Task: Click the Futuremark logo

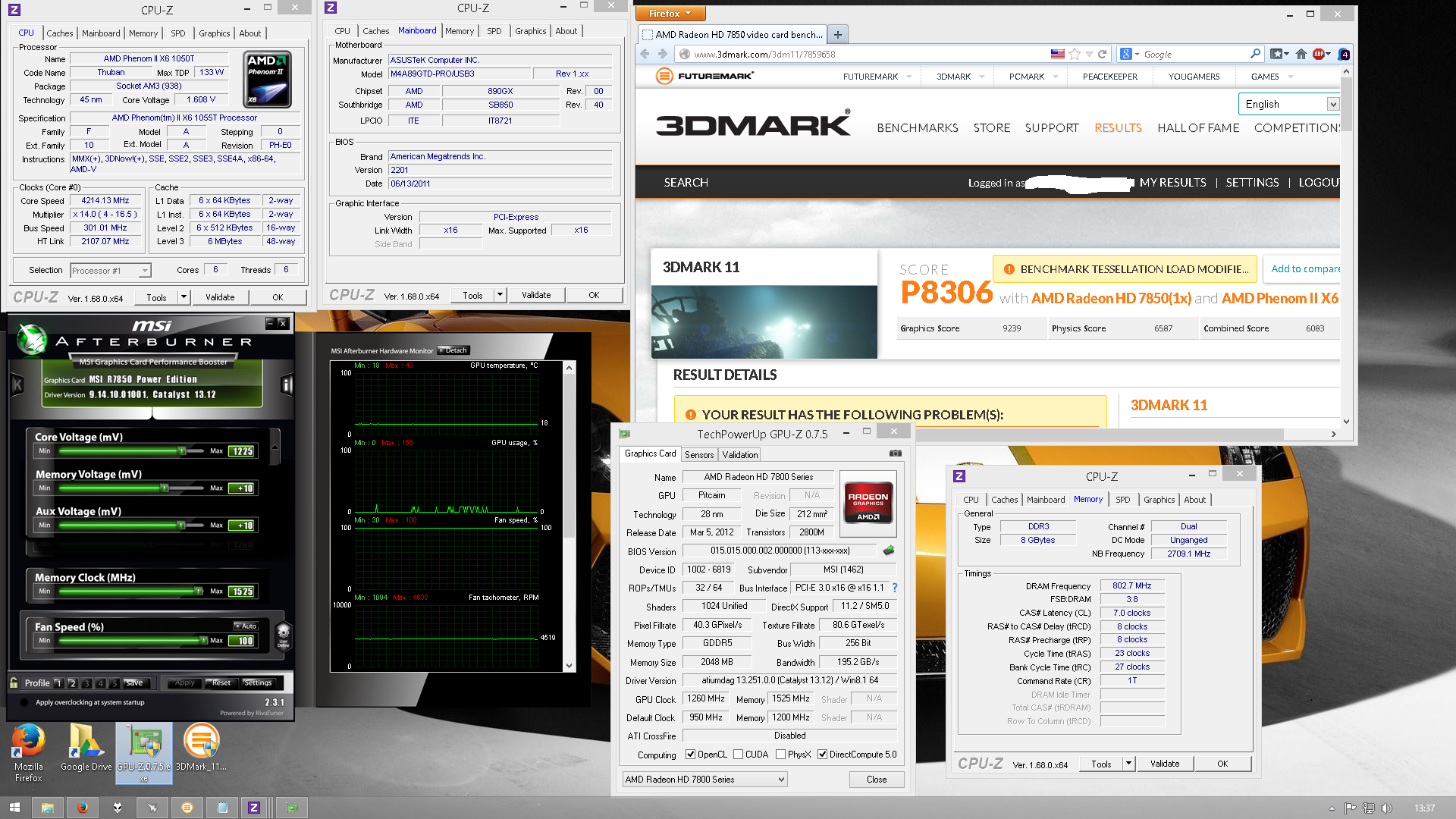Action: pos(704,76)
